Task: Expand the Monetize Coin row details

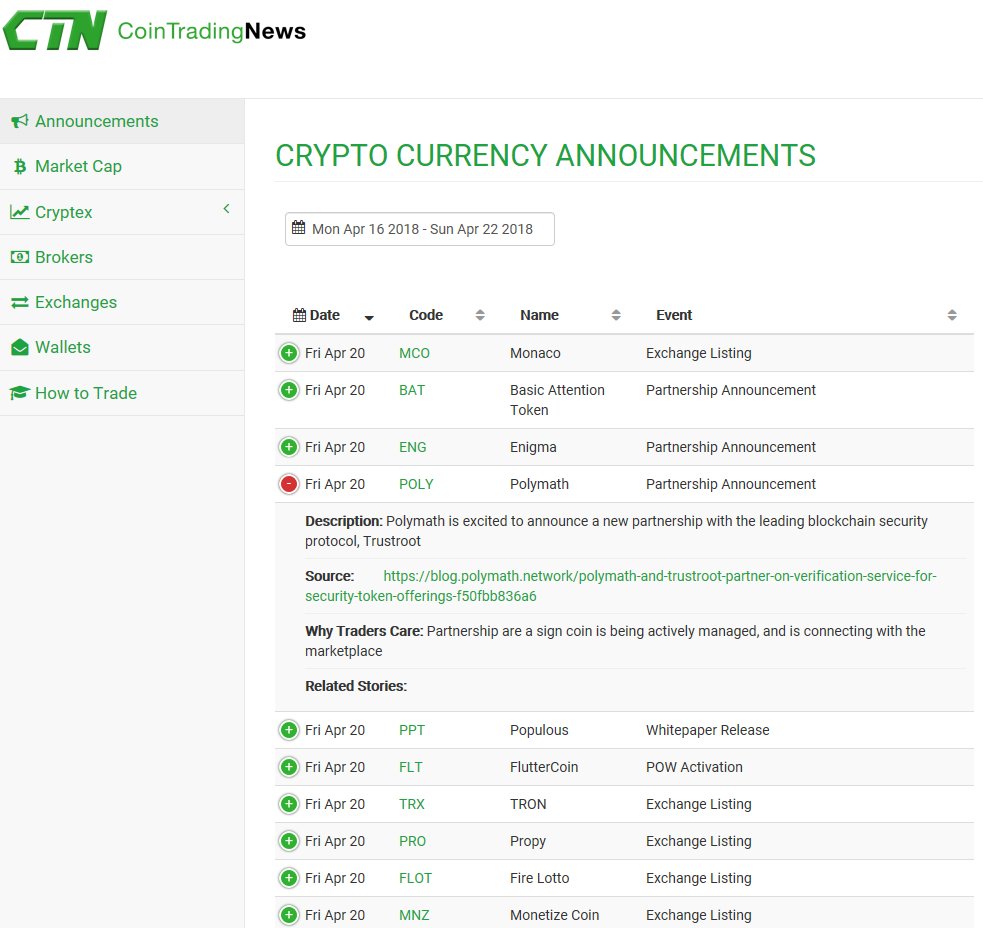Action: click(289, 915)
